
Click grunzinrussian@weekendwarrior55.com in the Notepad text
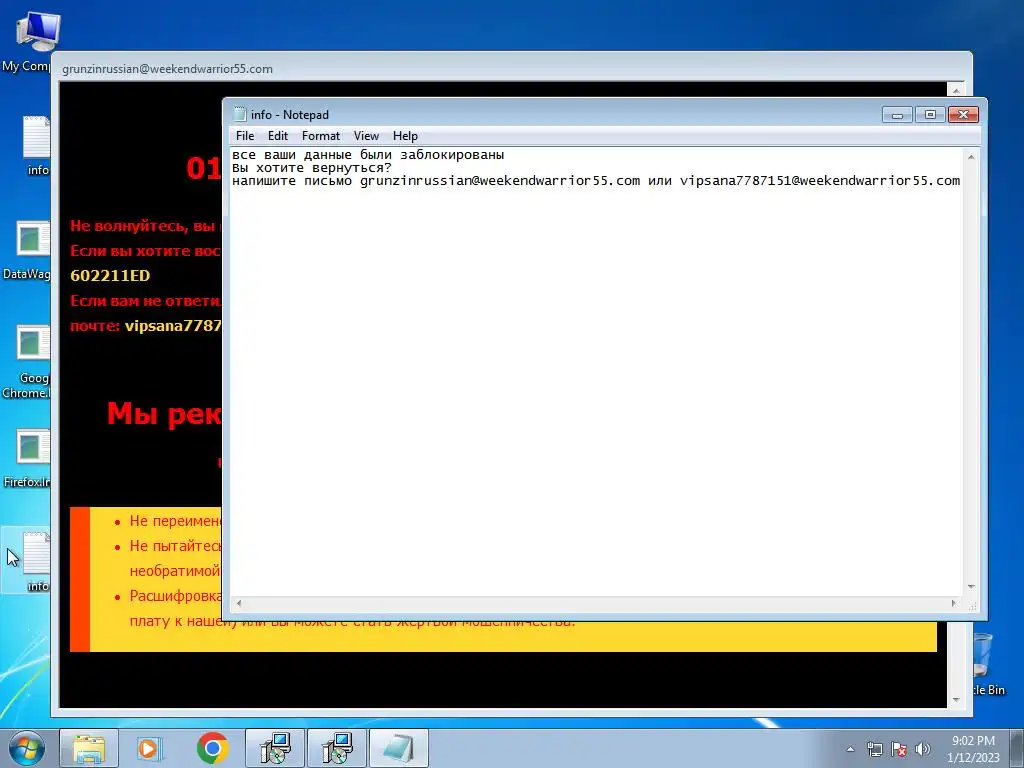(500, 181)
